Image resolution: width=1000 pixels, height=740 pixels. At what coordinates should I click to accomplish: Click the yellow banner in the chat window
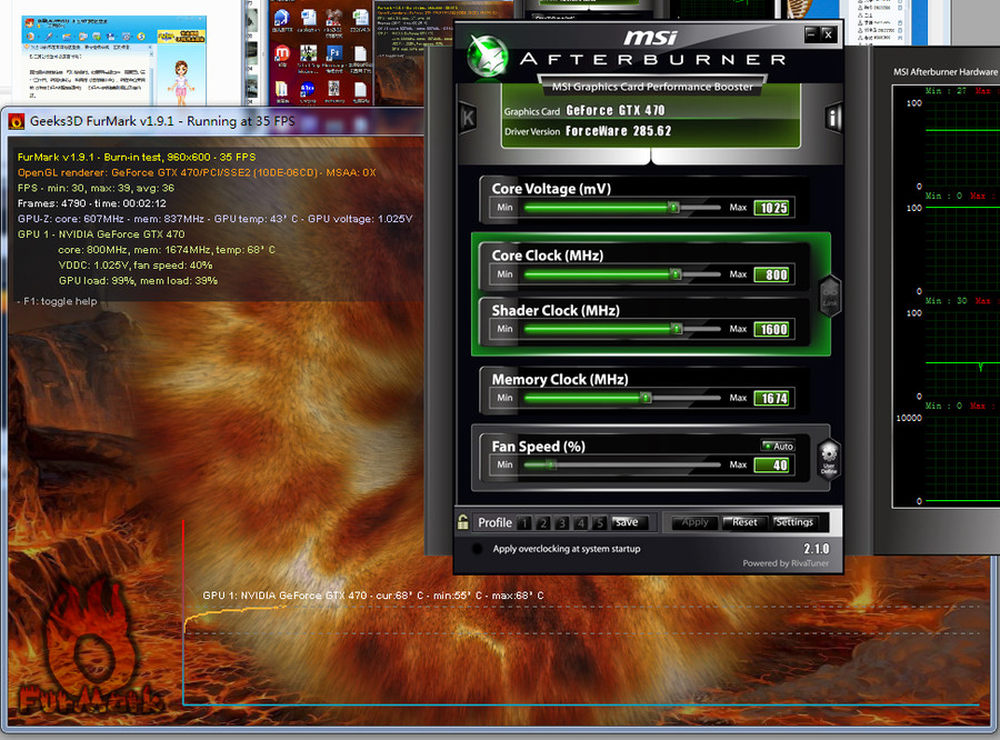click(181, 36)
